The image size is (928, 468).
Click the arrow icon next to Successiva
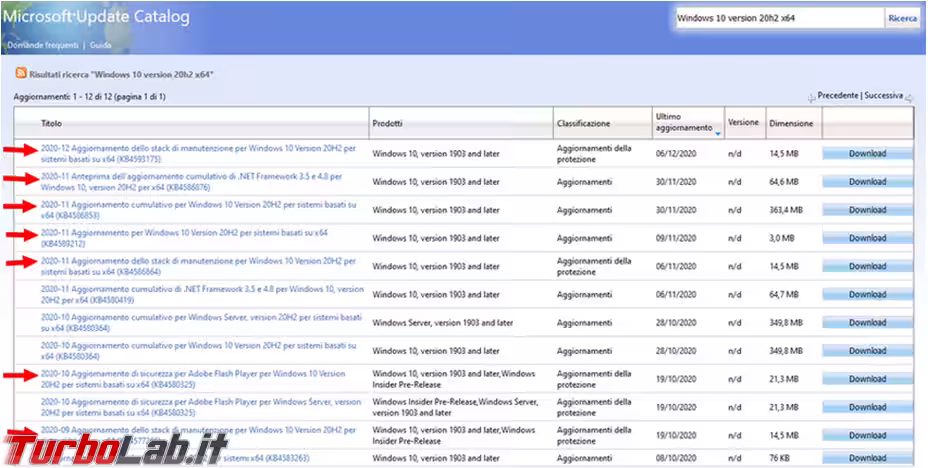[910, 97]
